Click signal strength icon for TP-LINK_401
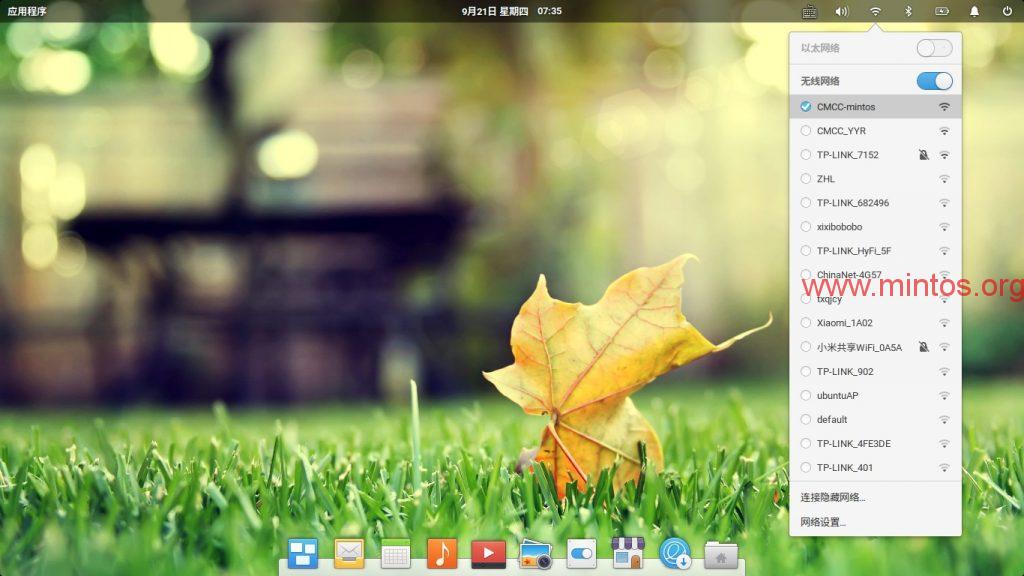 944,468
